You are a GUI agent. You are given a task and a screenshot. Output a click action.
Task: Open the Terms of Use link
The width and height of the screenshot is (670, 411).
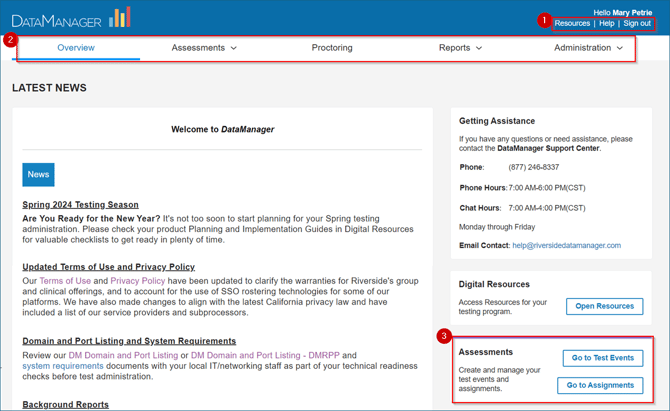point(65,281)
